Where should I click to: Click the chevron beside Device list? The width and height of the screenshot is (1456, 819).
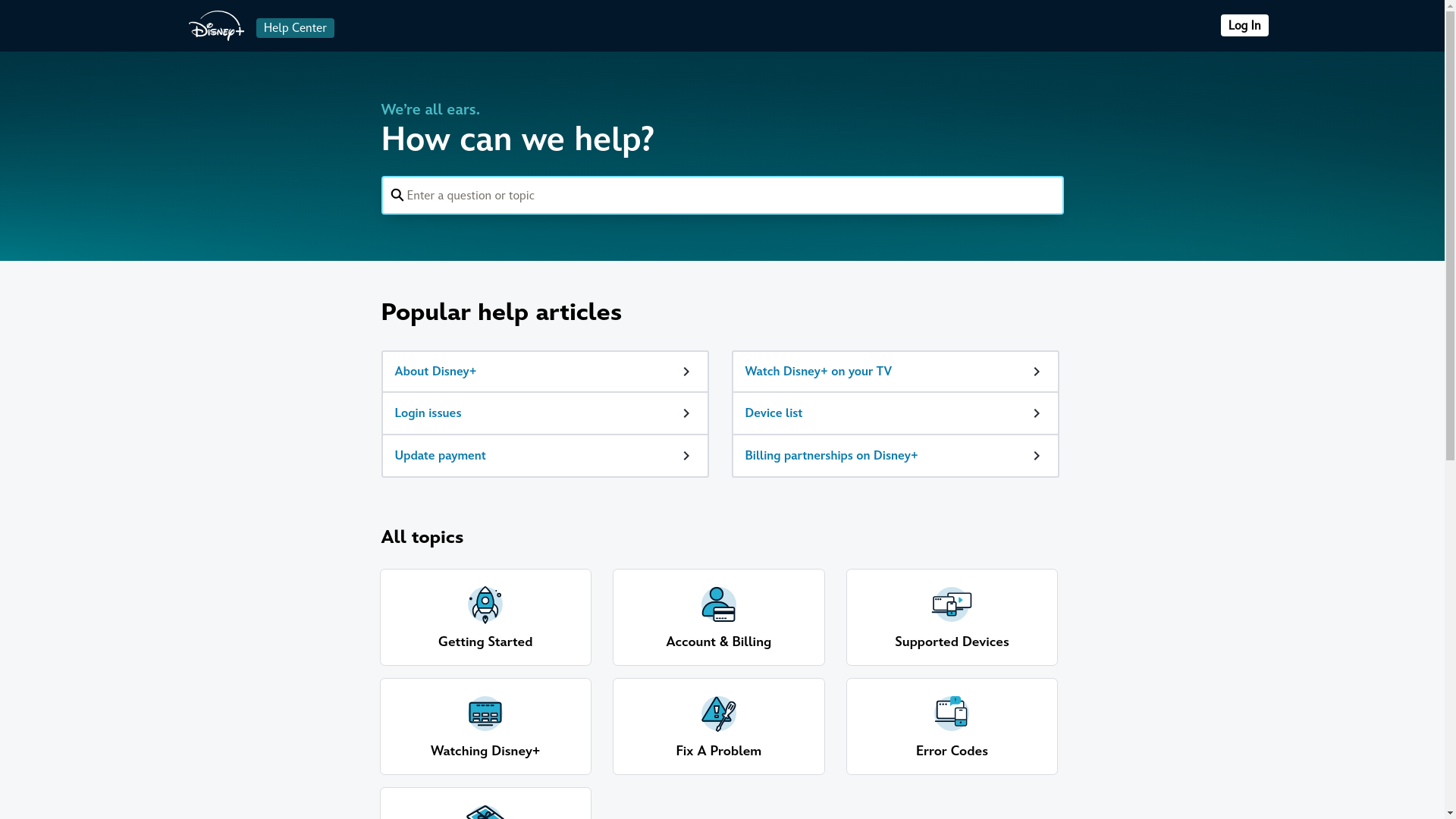coord(1037,413)
